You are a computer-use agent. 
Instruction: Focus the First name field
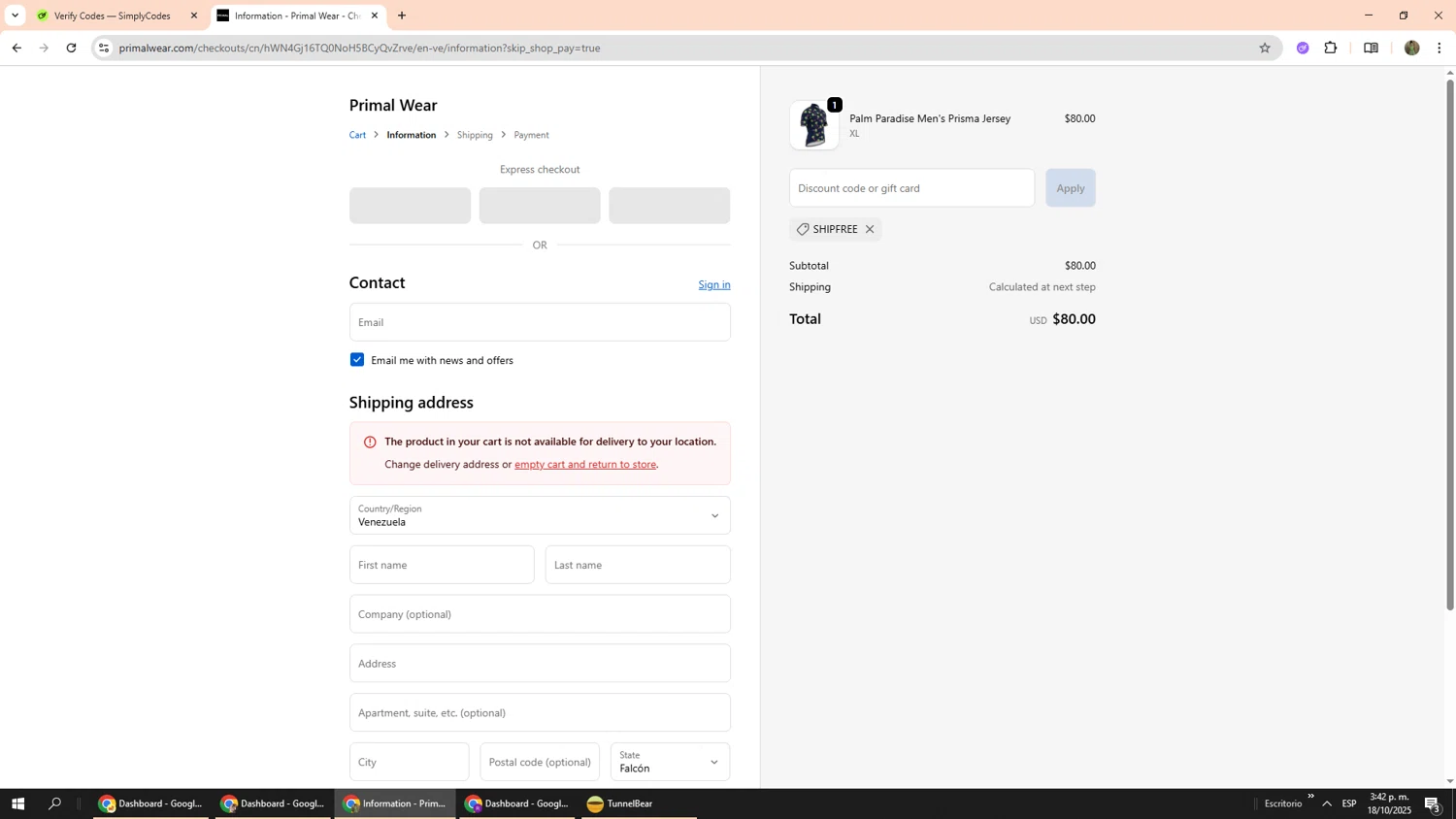tap(442, 565)
